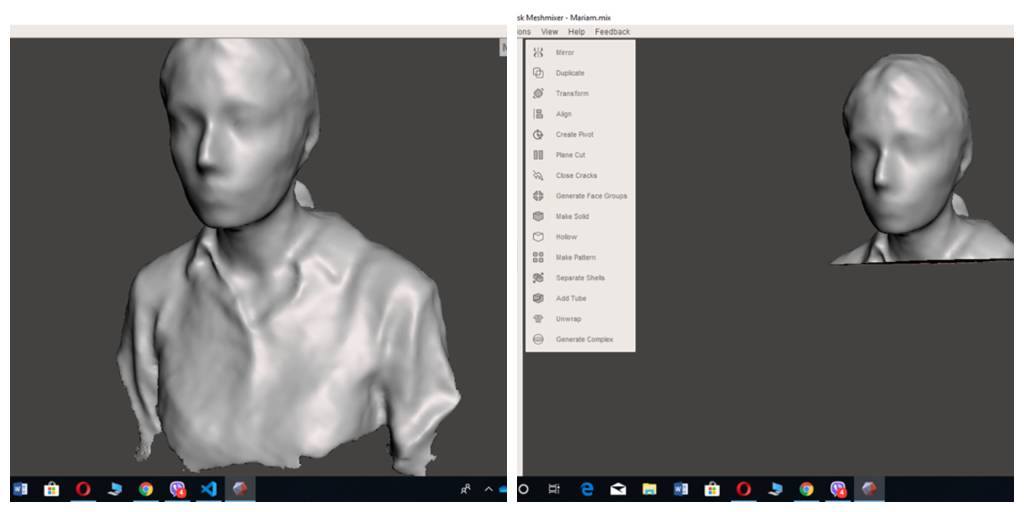Open the Feedback menu
The width and height of the screenshot is (1024, 512).
point(613,31)
